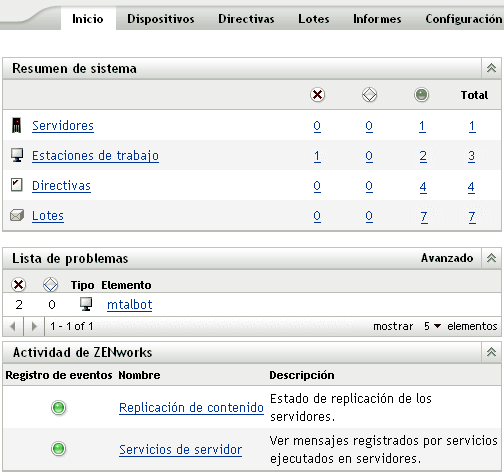The width and height of the screenshot is (504, 475).
Task: Open the top Directivas tab
Action: pyautogui.click(x=246, y=19)
